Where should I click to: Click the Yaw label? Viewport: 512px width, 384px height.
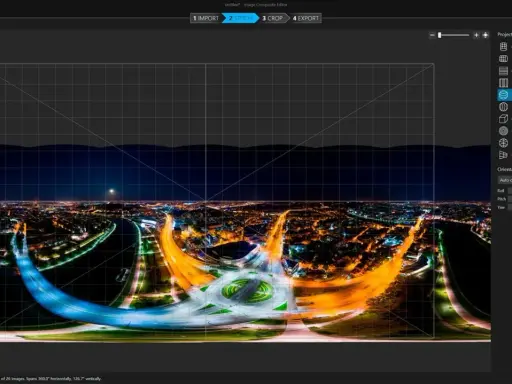[501, 207]
